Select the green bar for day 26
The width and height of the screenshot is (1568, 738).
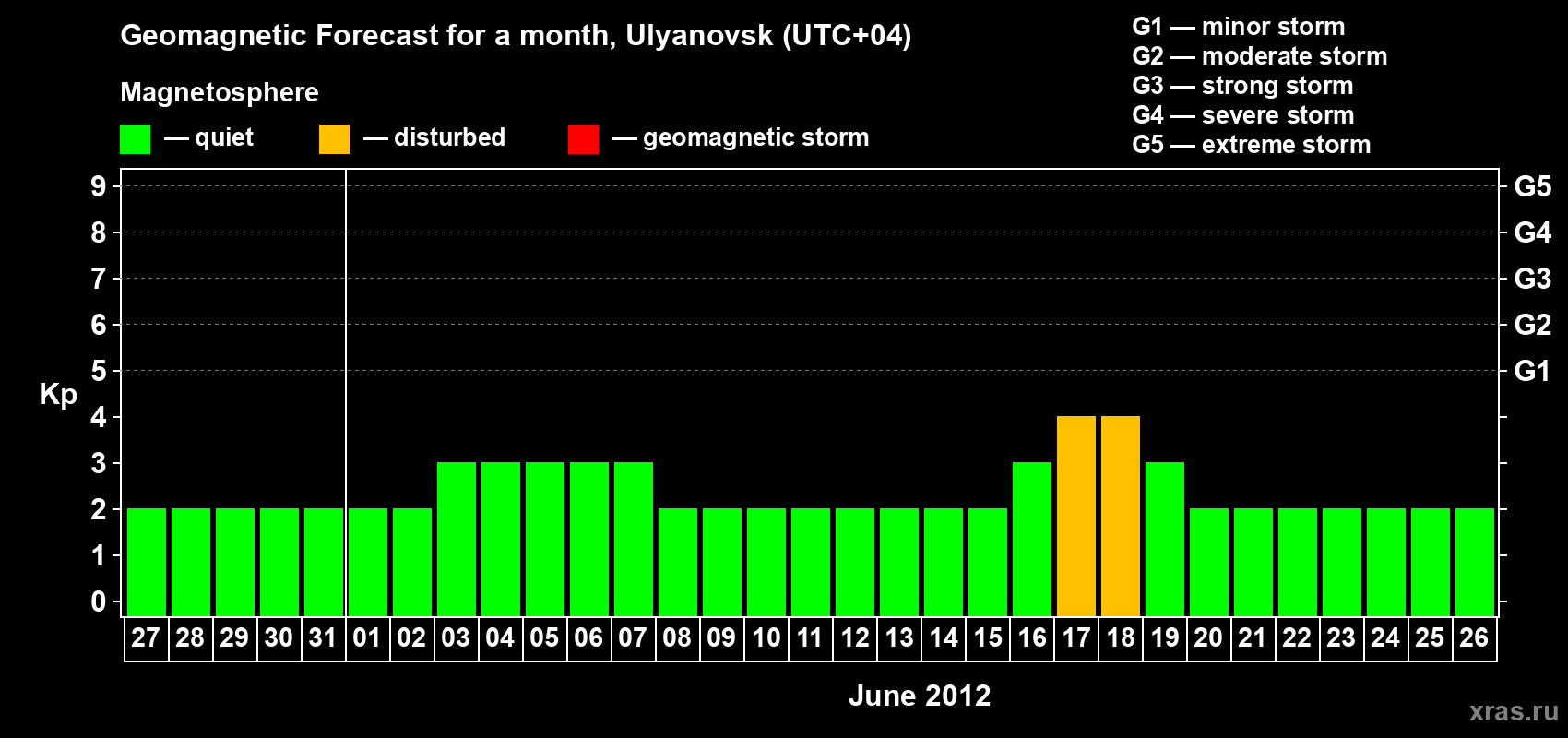1475,562
